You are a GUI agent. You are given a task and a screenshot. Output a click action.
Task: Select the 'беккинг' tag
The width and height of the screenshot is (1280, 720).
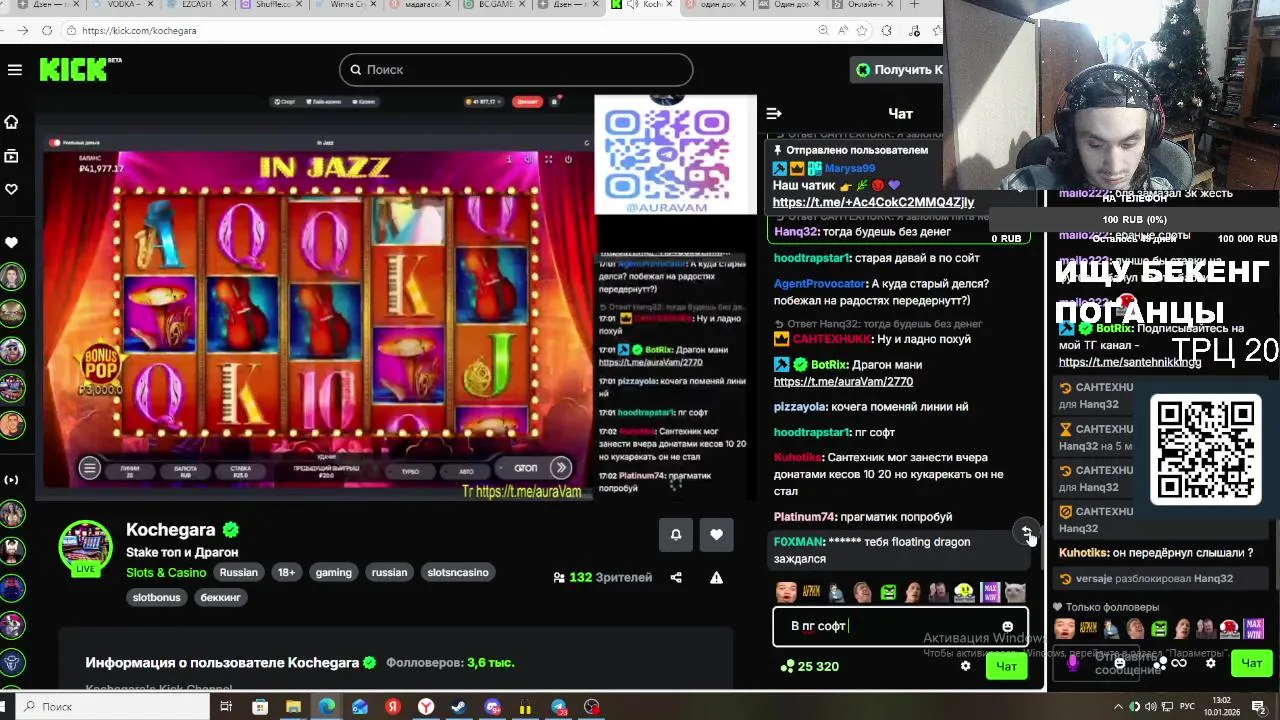tap(220, 597)
